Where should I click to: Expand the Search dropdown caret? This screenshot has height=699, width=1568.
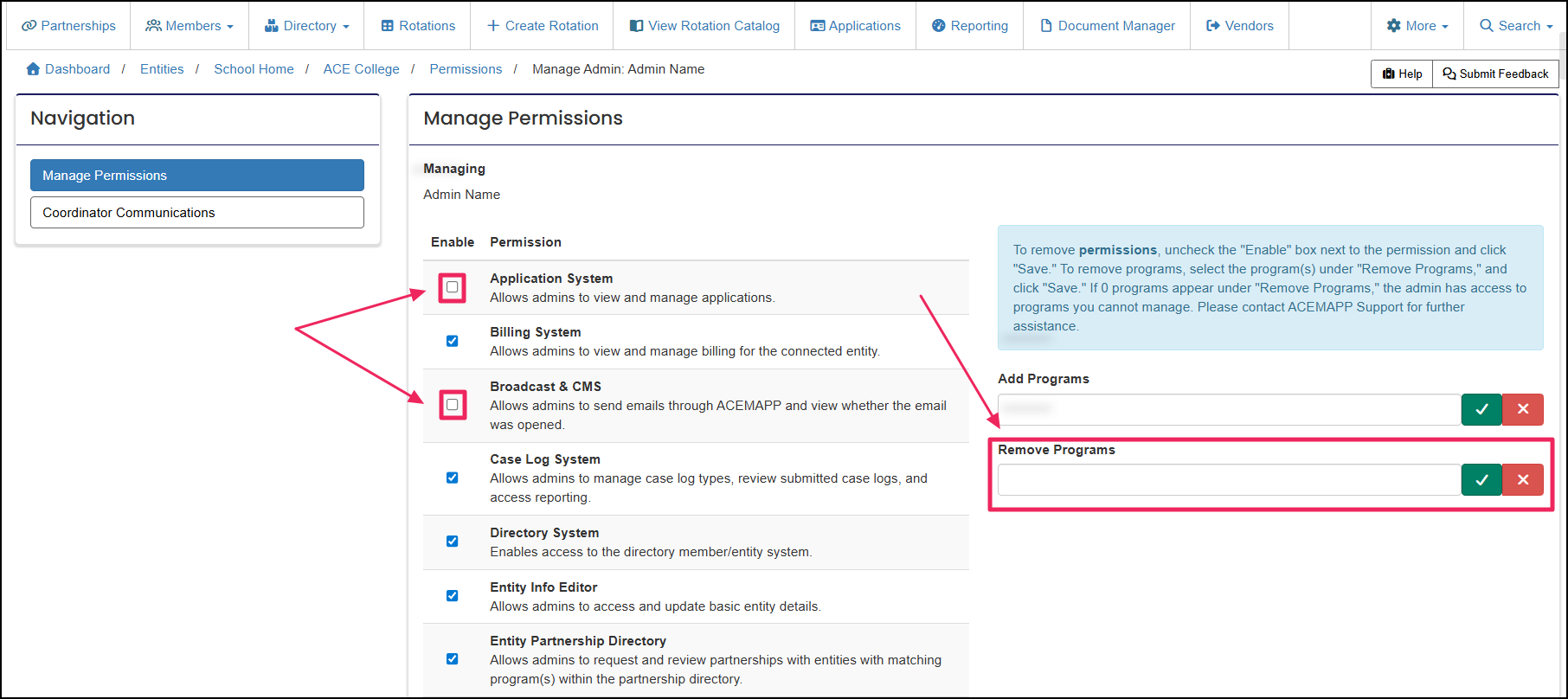click(x=1550, y=27)
